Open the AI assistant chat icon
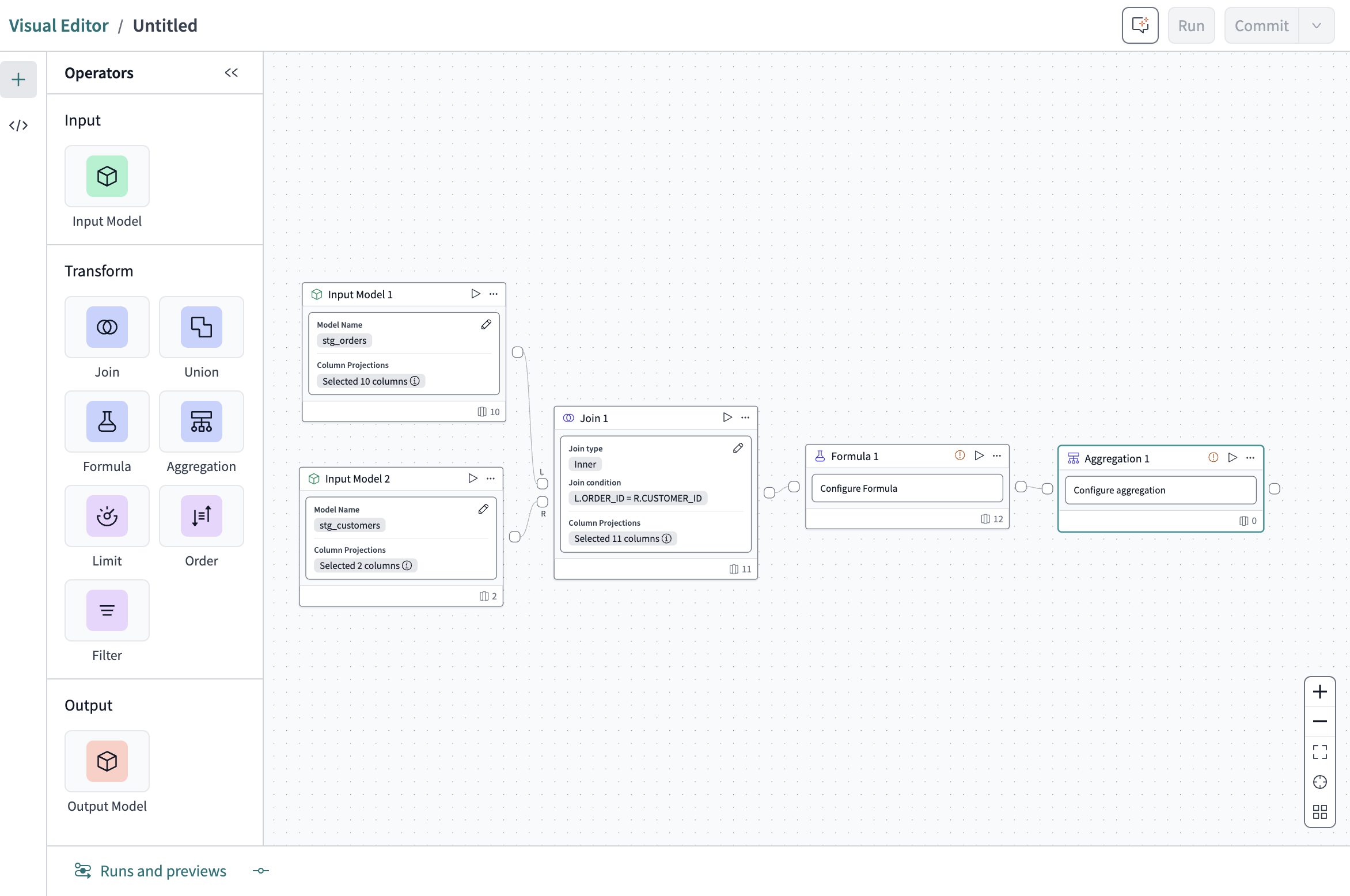 tap(1140, 25)
